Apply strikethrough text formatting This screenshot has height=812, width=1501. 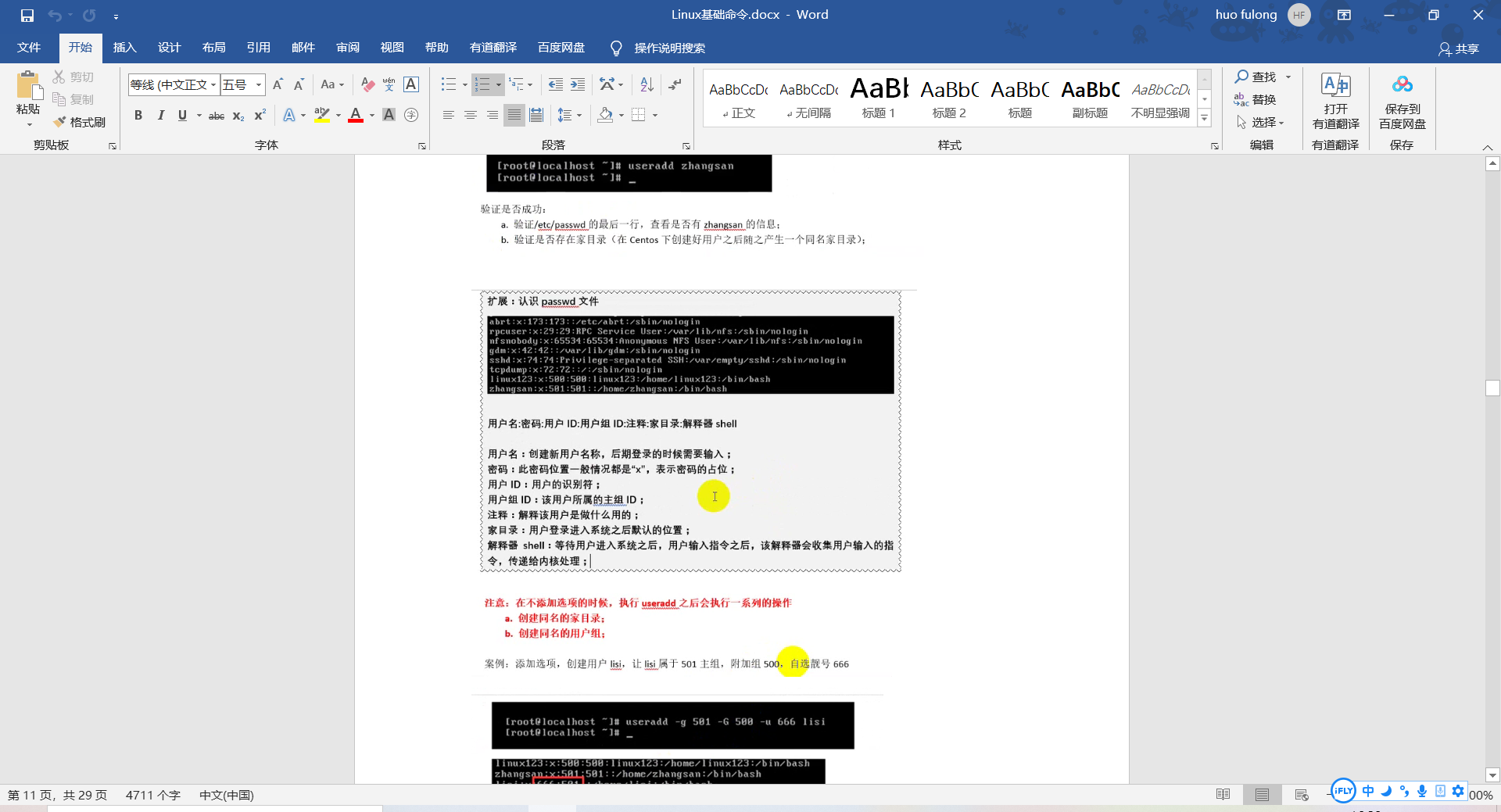pos(217,116)
